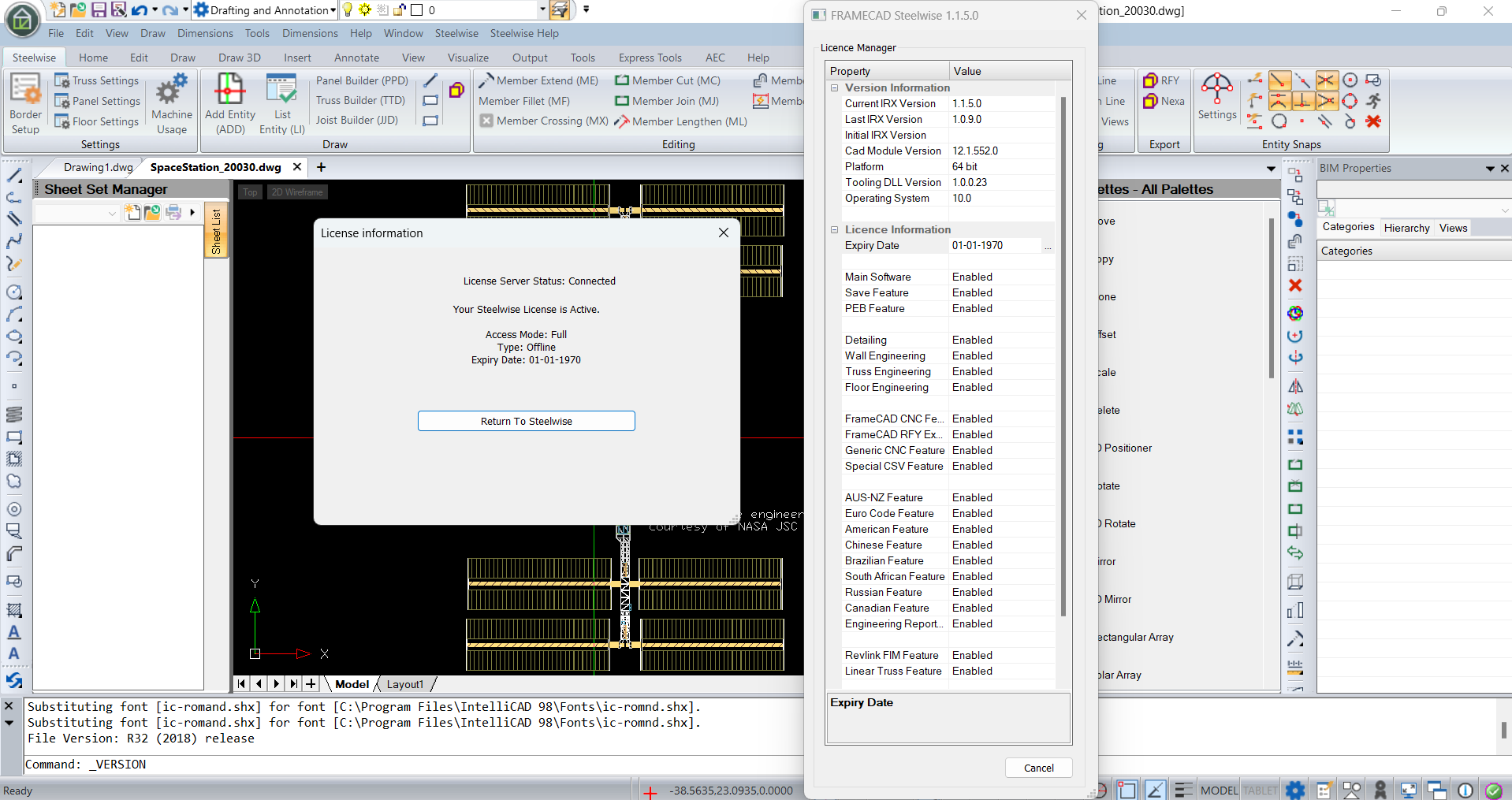Screen dimensions: 1512x800
Task: Click the green checkmark status bar icon
Action: click(x=1493, y=790)
